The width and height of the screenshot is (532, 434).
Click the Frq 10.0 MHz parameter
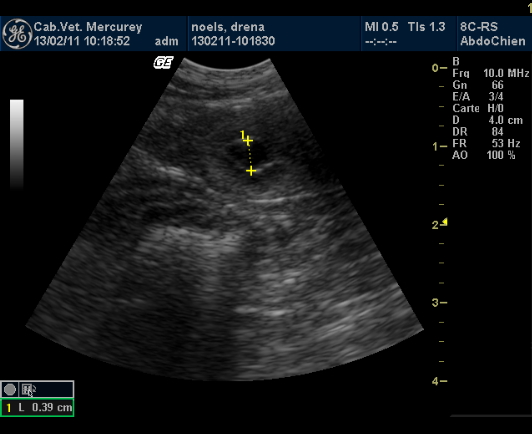[x=490, y=73]
